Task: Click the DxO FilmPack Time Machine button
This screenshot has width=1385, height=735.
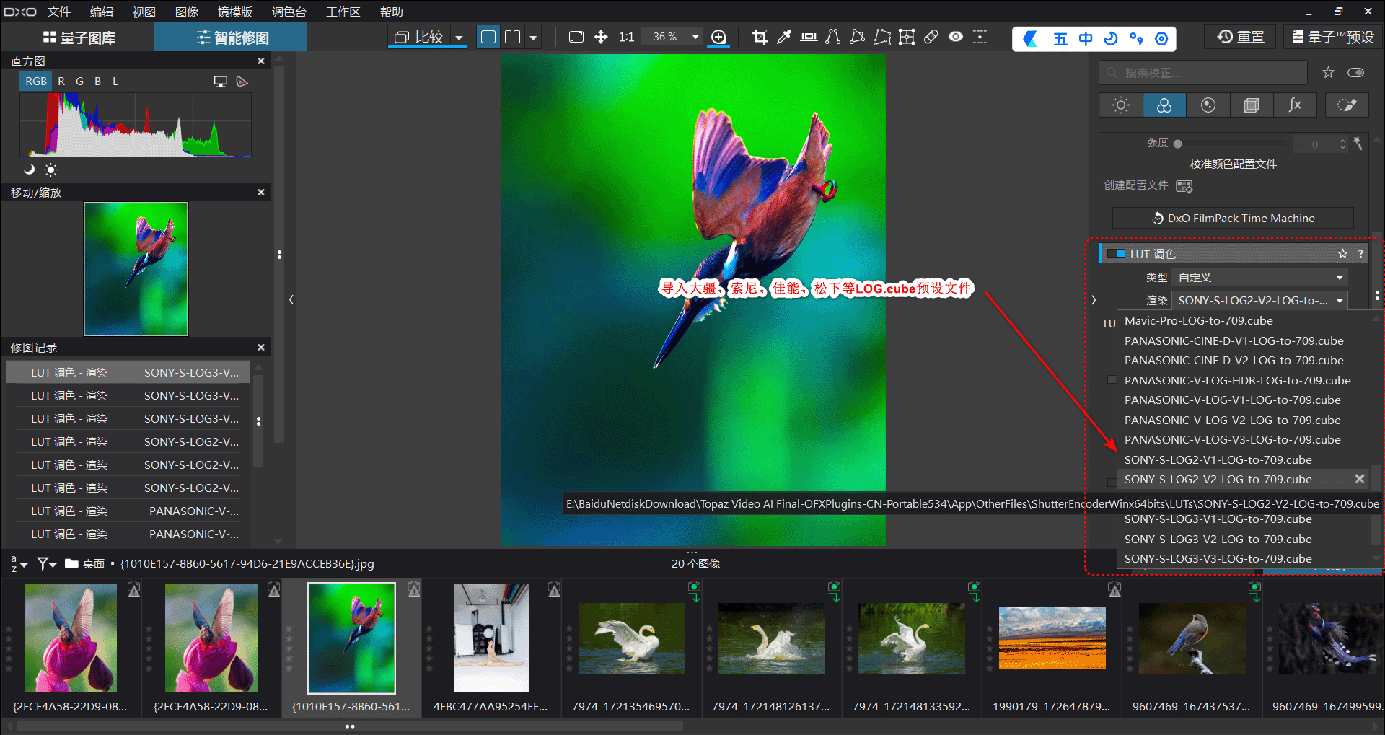Action: point(1232,218)
